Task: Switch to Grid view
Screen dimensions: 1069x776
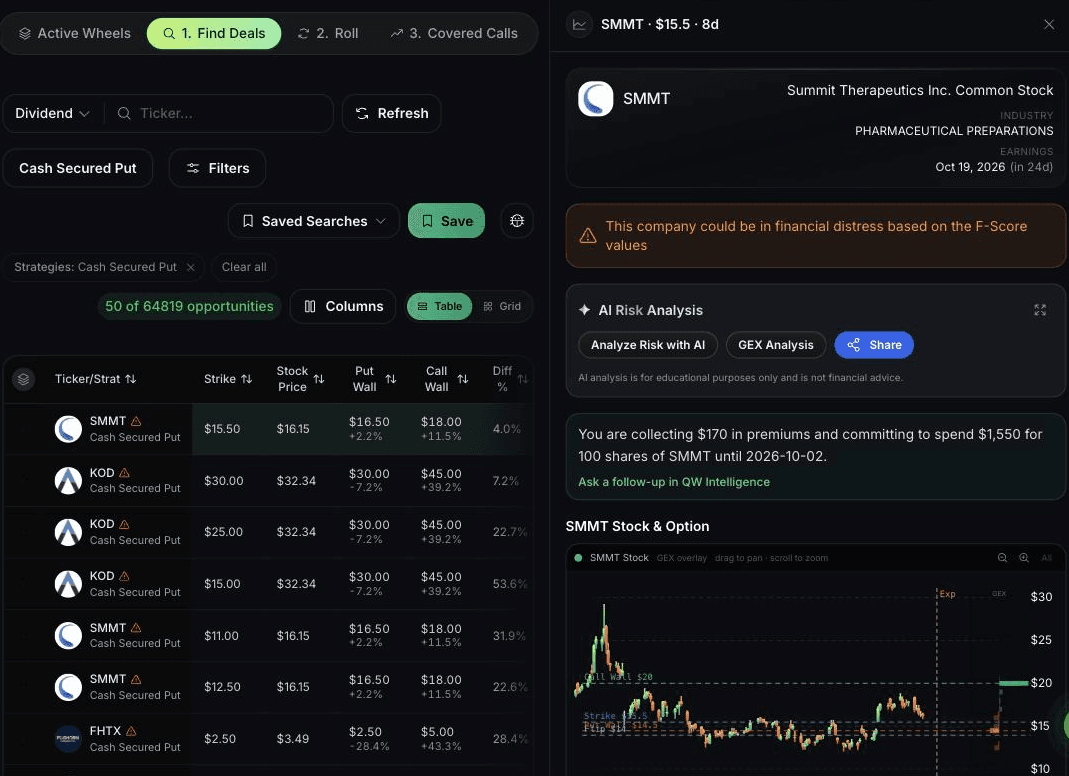Action: point(502,306)
